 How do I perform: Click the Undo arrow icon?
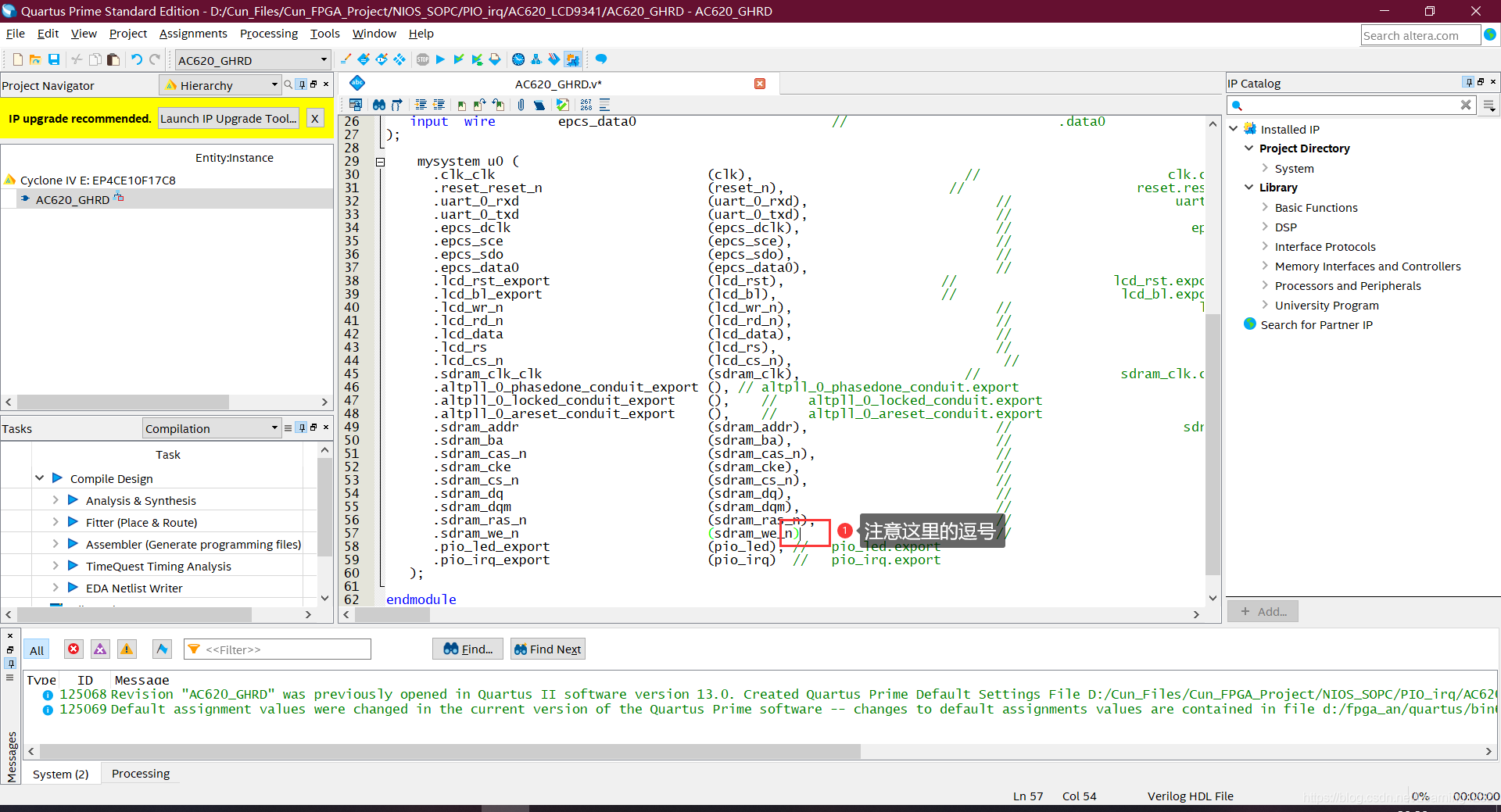coord(137,60)
